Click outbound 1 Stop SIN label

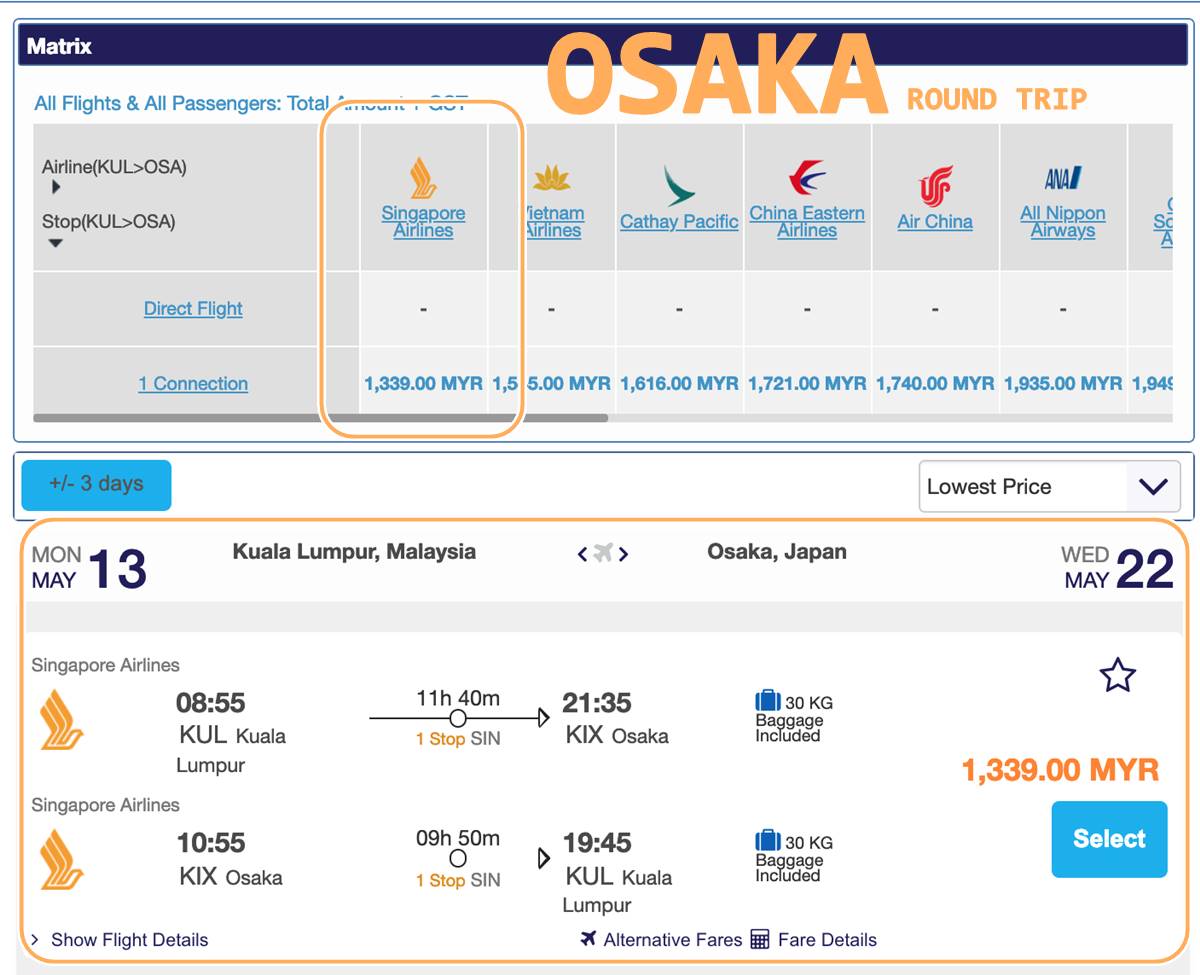pyautogui.click(x=458, y=739)
